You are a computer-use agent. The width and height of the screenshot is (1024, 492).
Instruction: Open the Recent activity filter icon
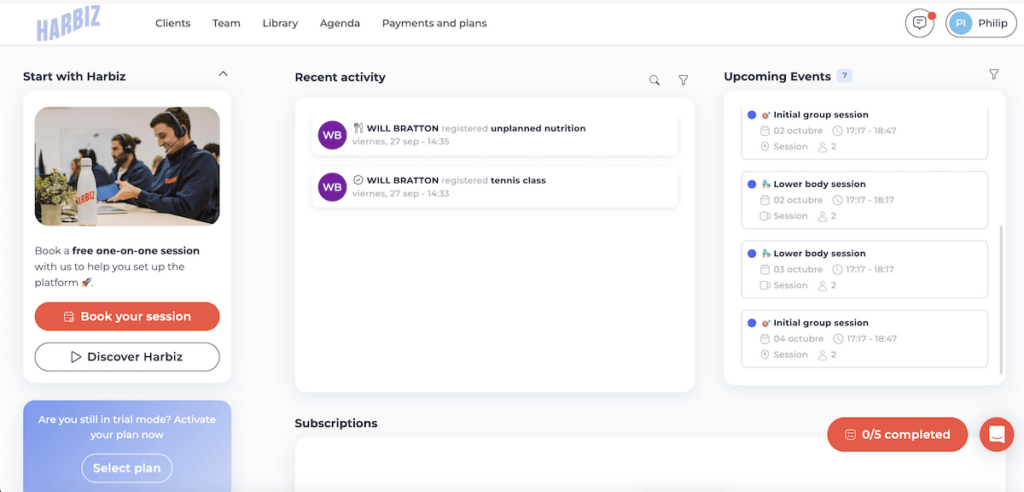pos(683,80)
